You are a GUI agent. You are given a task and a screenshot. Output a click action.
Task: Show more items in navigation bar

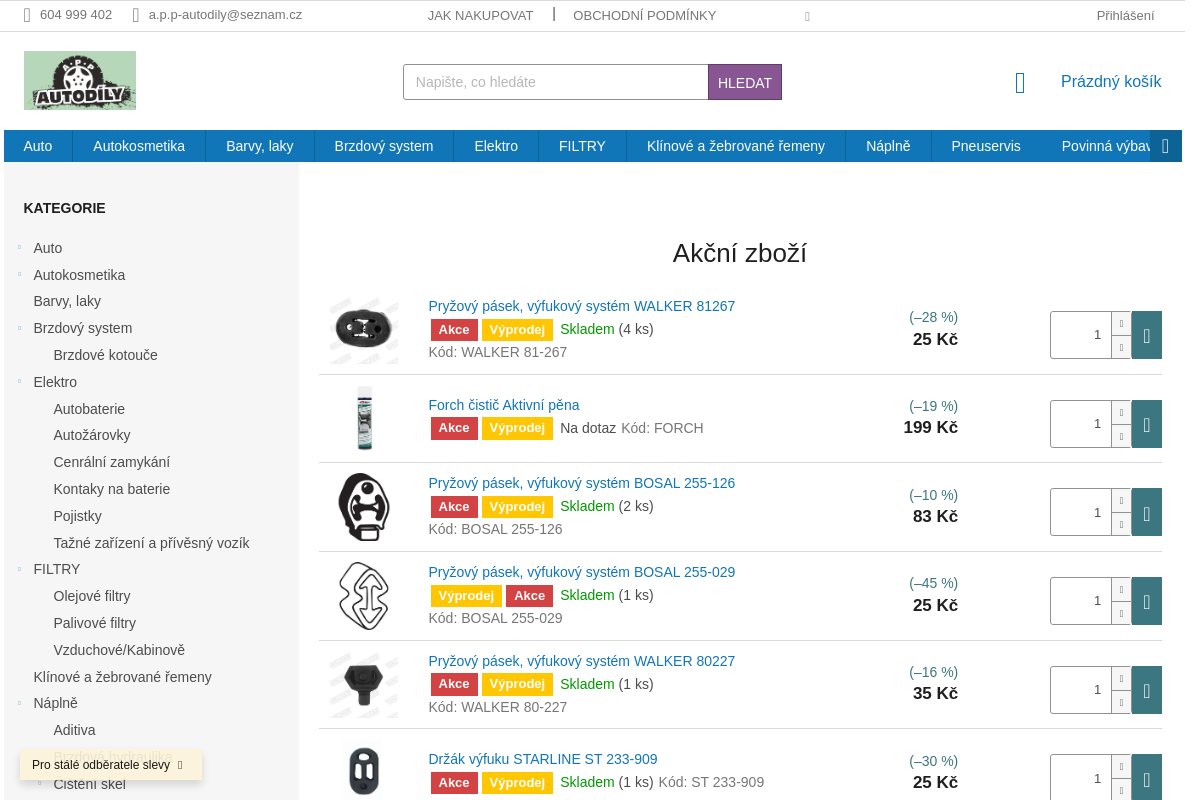tap(1166, 146)
